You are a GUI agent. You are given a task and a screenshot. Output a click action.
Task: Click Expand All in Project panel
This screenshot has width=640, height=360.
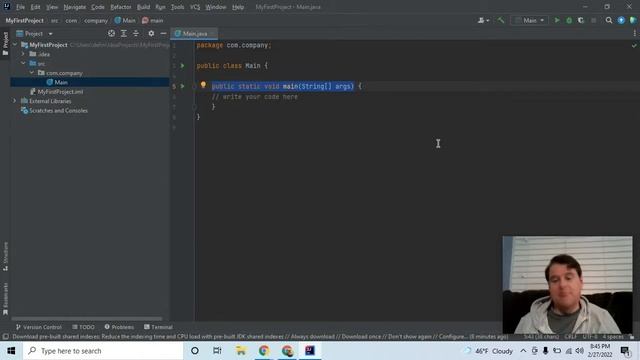point(124,33)
